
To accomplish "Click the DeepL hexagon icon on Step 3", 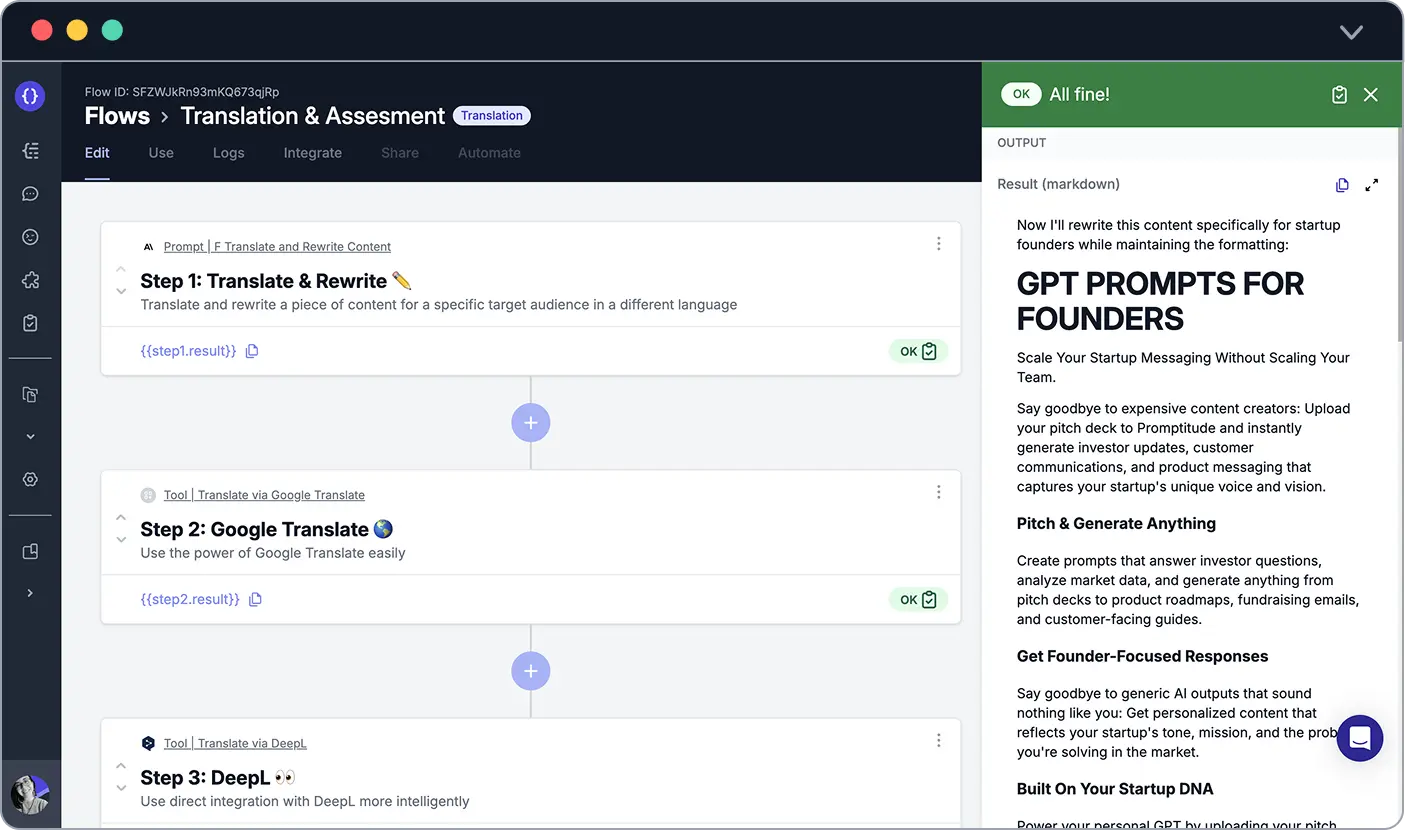I will 148,743.
